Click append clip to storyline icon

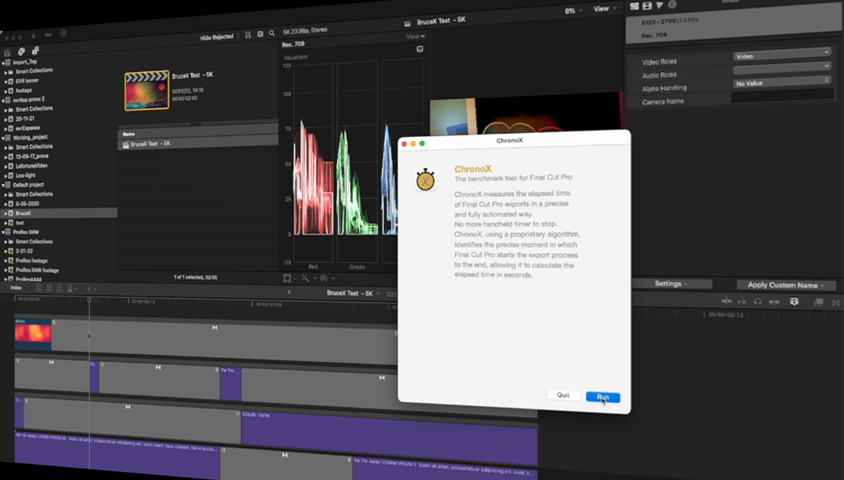pos(59,288)
